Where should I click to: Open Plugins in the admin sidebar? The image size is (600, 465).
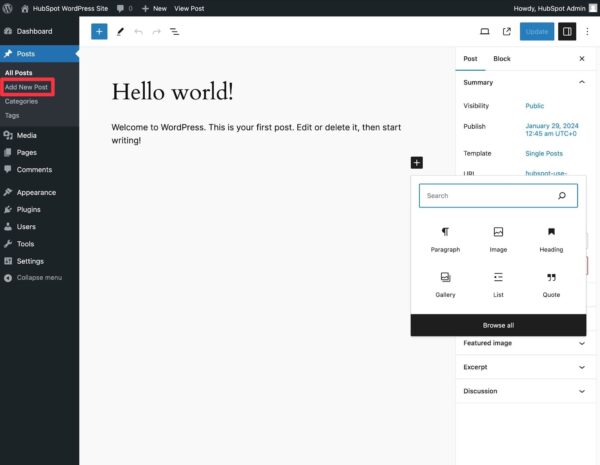pos(28,209)
